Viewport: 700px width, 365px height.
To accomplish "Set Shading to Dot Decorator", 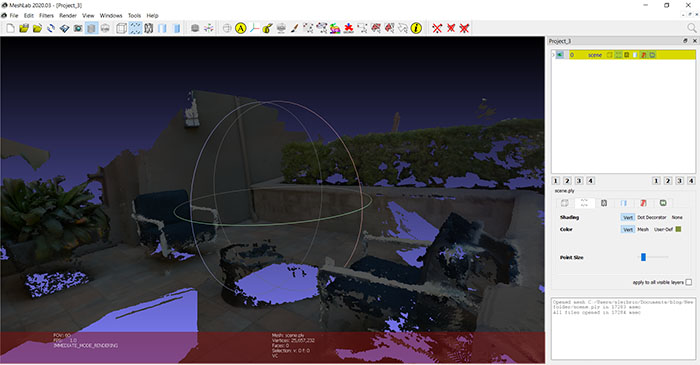I will [x=651, y=217].
